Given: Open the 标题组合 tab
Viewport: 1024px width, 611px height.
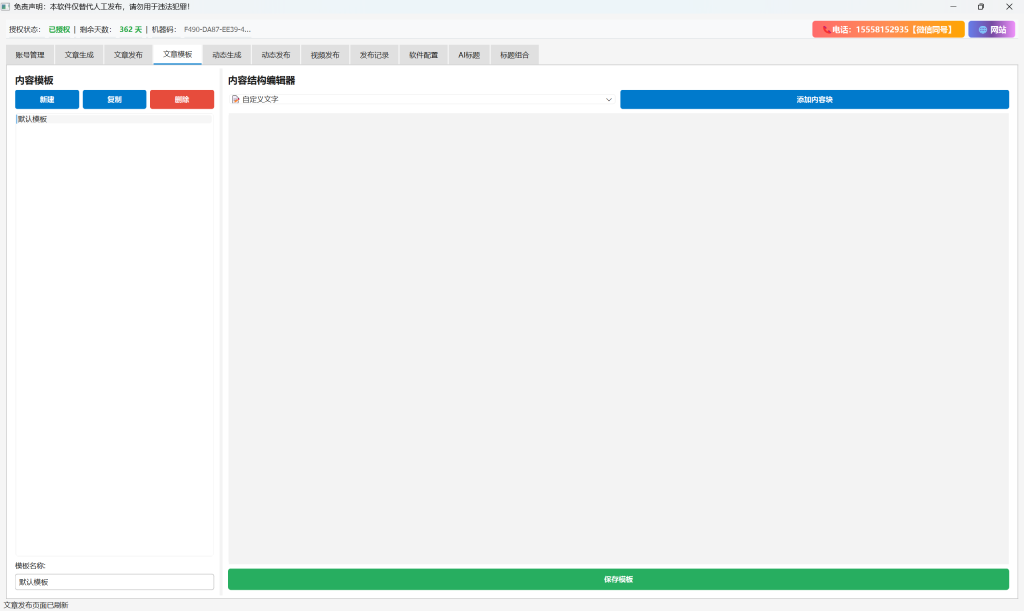Looking at the screenshot, I should pos(515,55).
